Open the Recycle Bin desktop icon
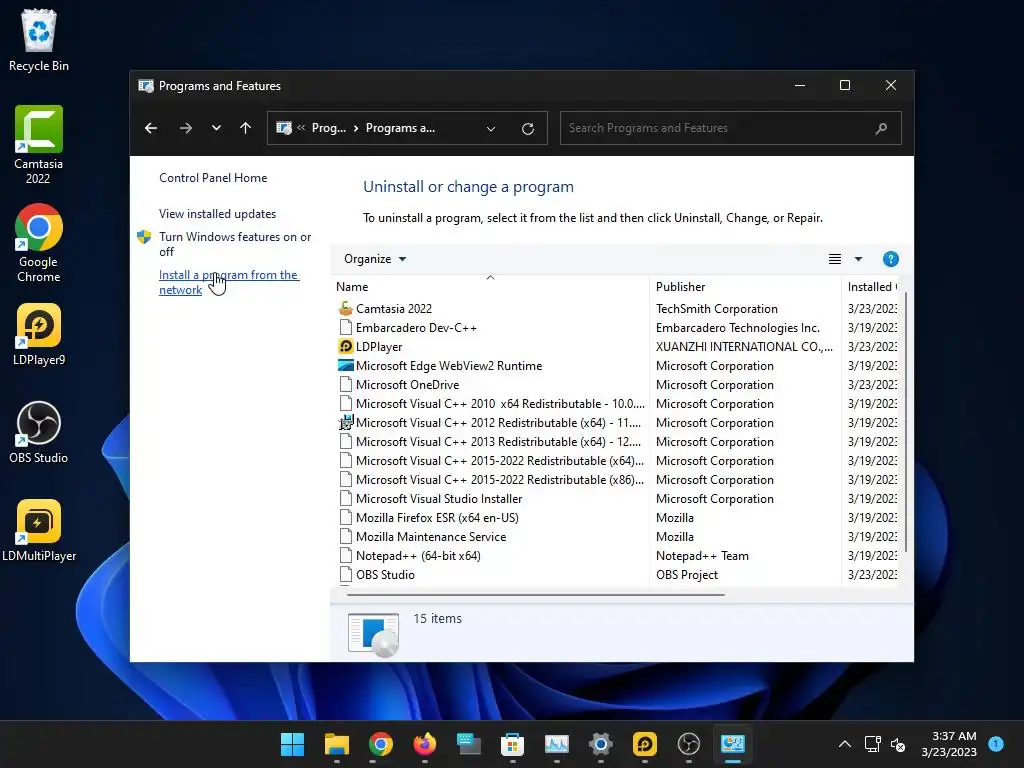1024x768 pixels. click(39, 39)
